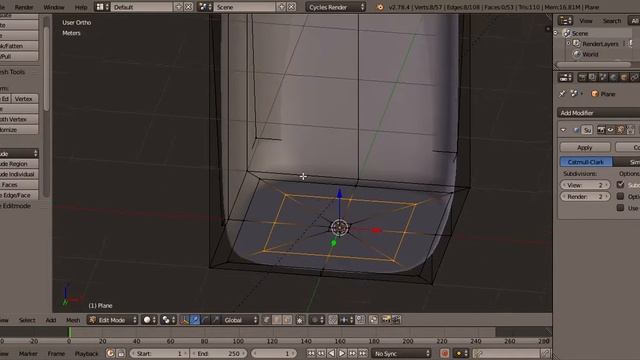640x360 pixels.
Task: Toggle the 3D manipulator widget icon
Action: [184, 320]
